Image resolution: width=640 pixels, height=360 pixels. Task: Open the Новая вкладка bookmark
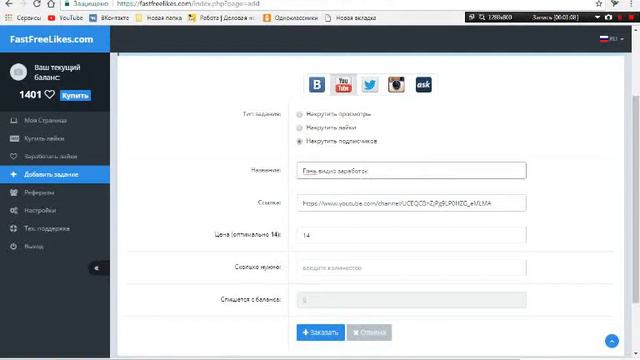tap(350, 18)
